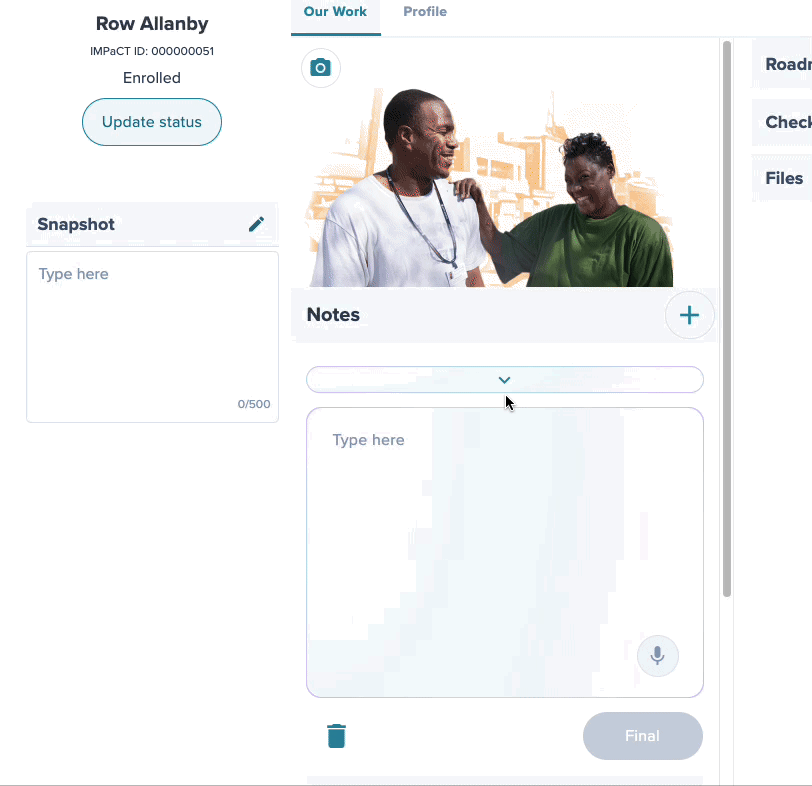Screen dimensions: 812x786
Task: Click the Snapshot section header
Action: [76, 224]
